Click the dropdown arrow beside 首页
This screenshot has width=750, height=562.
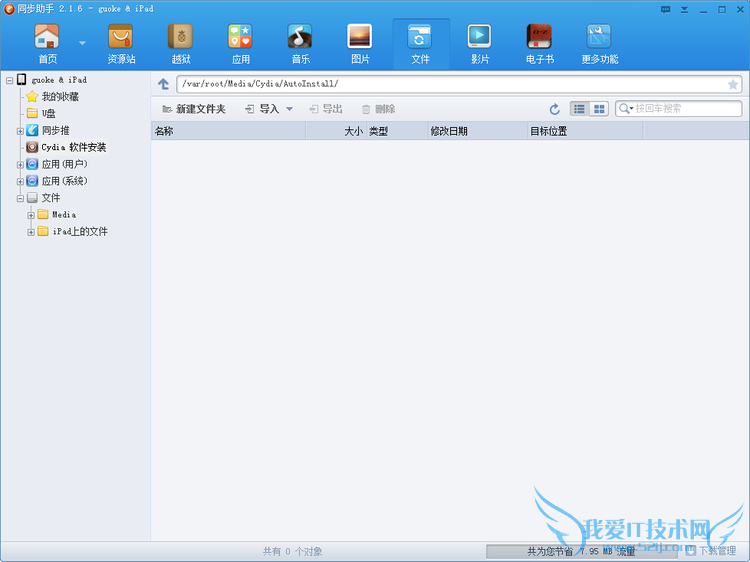(82, 43)
